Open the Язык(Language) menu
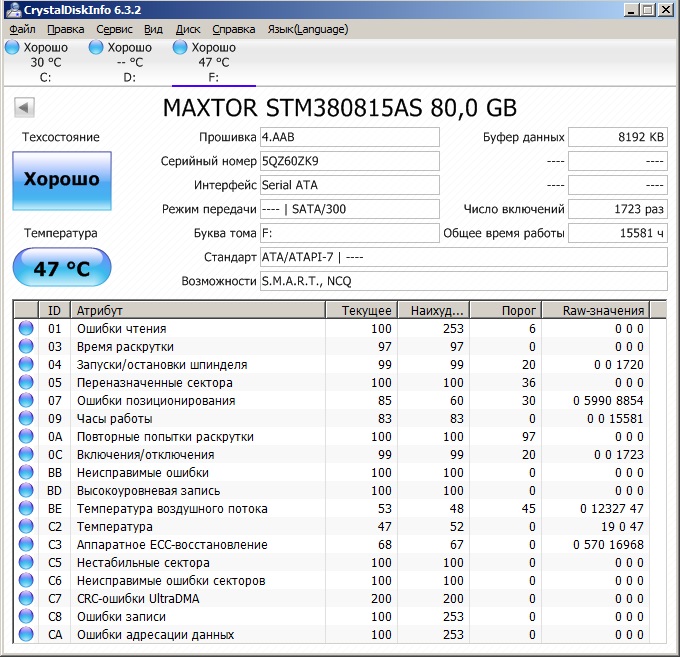Viewport: 680px width, 657px height. tap(308, 29)
